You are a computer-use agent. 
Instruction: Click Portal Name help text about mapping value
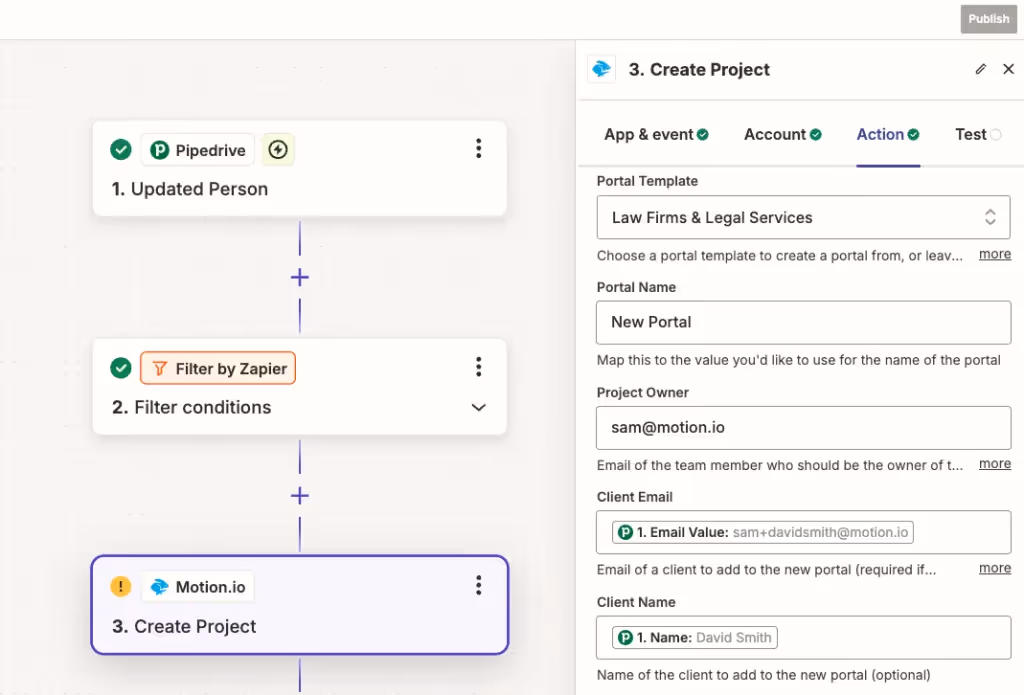(x=799, y=360)
